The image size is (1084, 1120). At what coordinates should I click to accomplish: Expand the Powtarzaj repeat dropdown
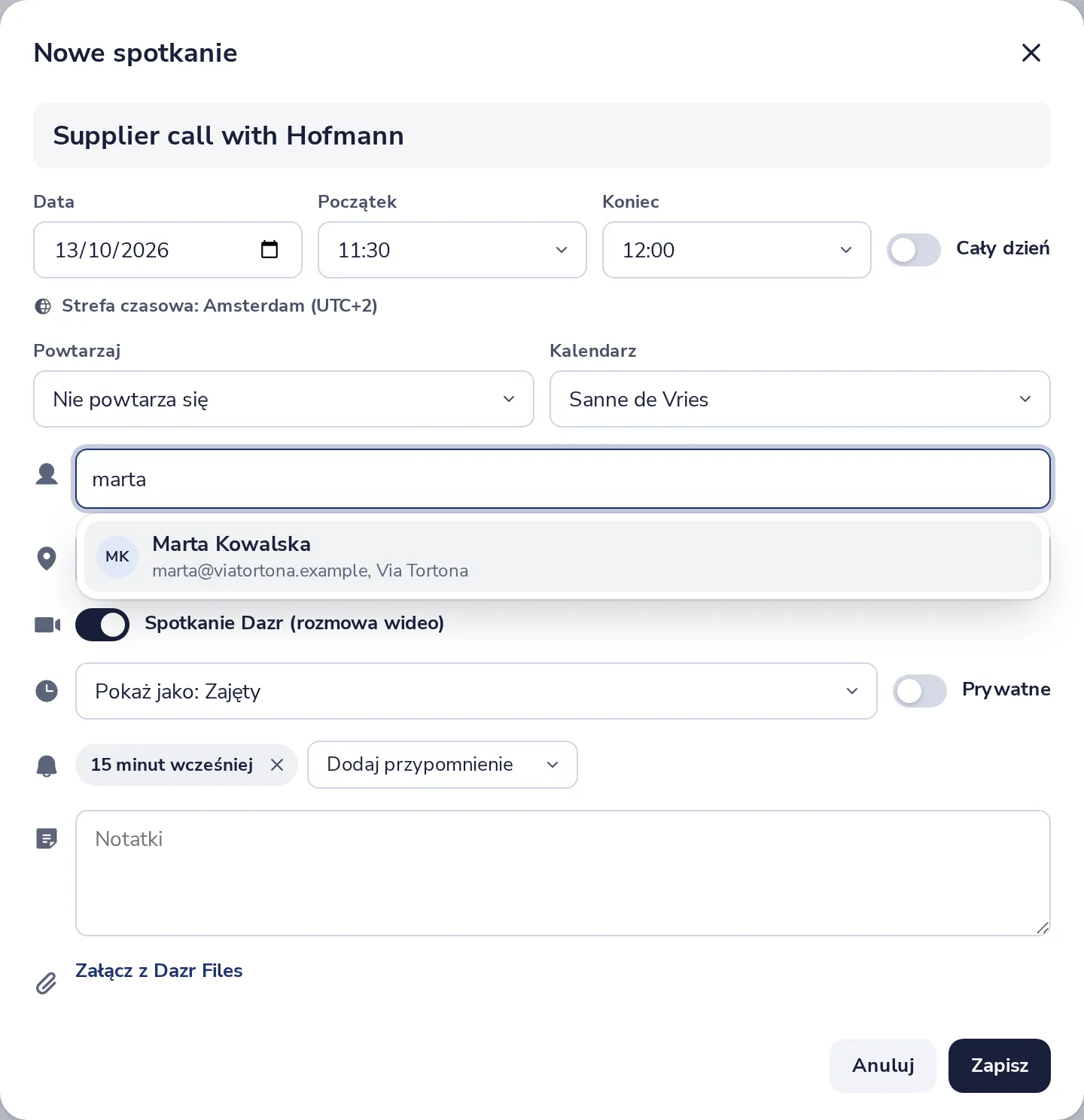pos(284,399)
